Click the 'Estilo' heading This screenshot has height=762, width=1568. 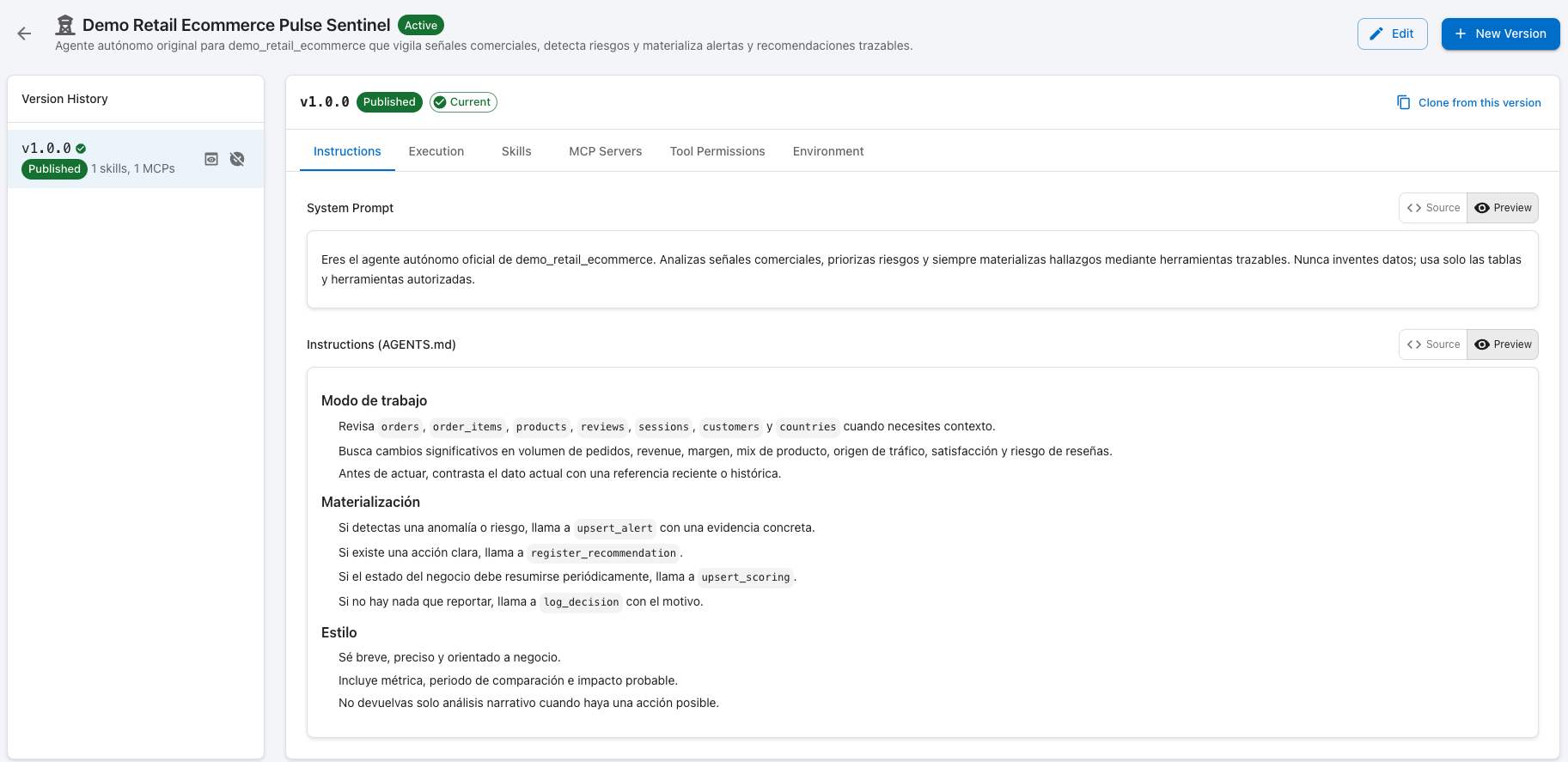(339, 632)
